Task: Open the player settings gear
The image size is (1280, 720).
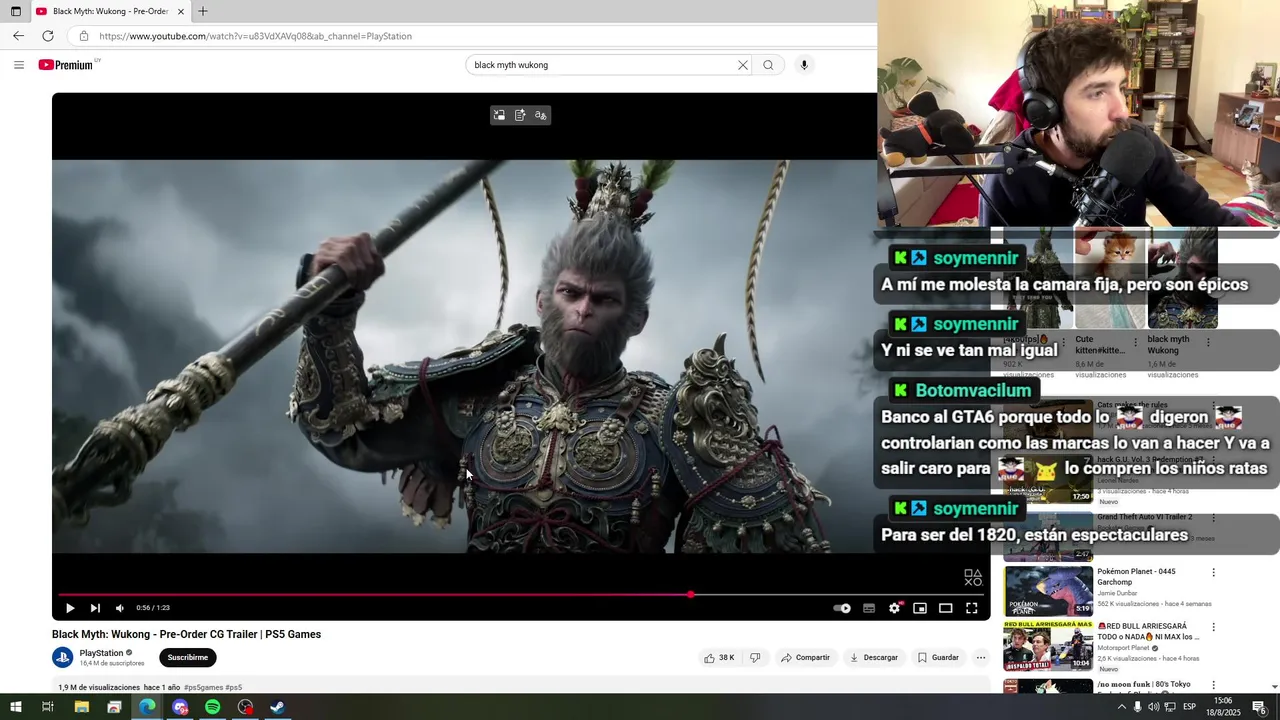Action: click(895, 608)
